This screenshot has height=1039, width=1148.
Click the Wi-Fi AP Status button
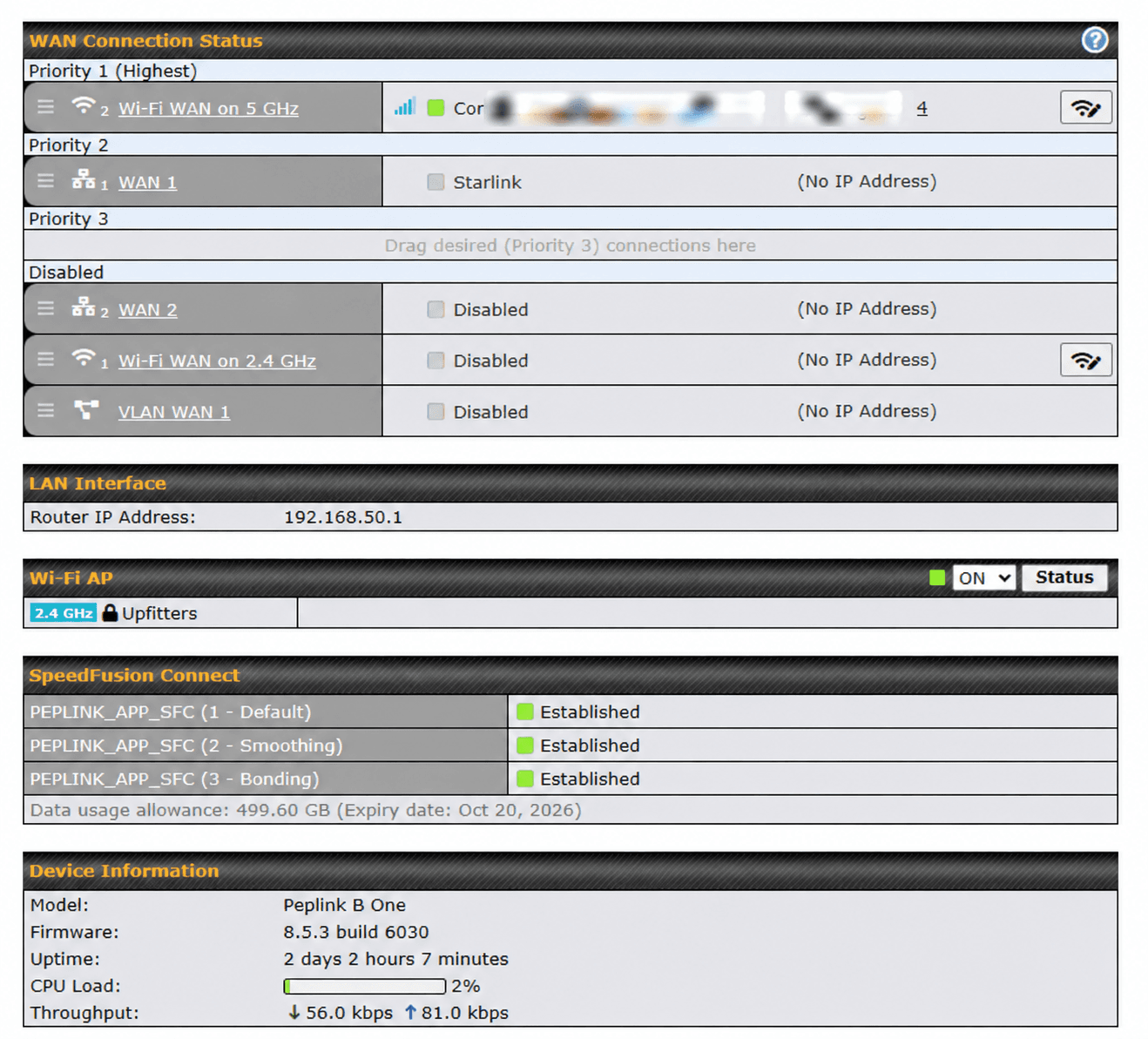click(1064, 577)
